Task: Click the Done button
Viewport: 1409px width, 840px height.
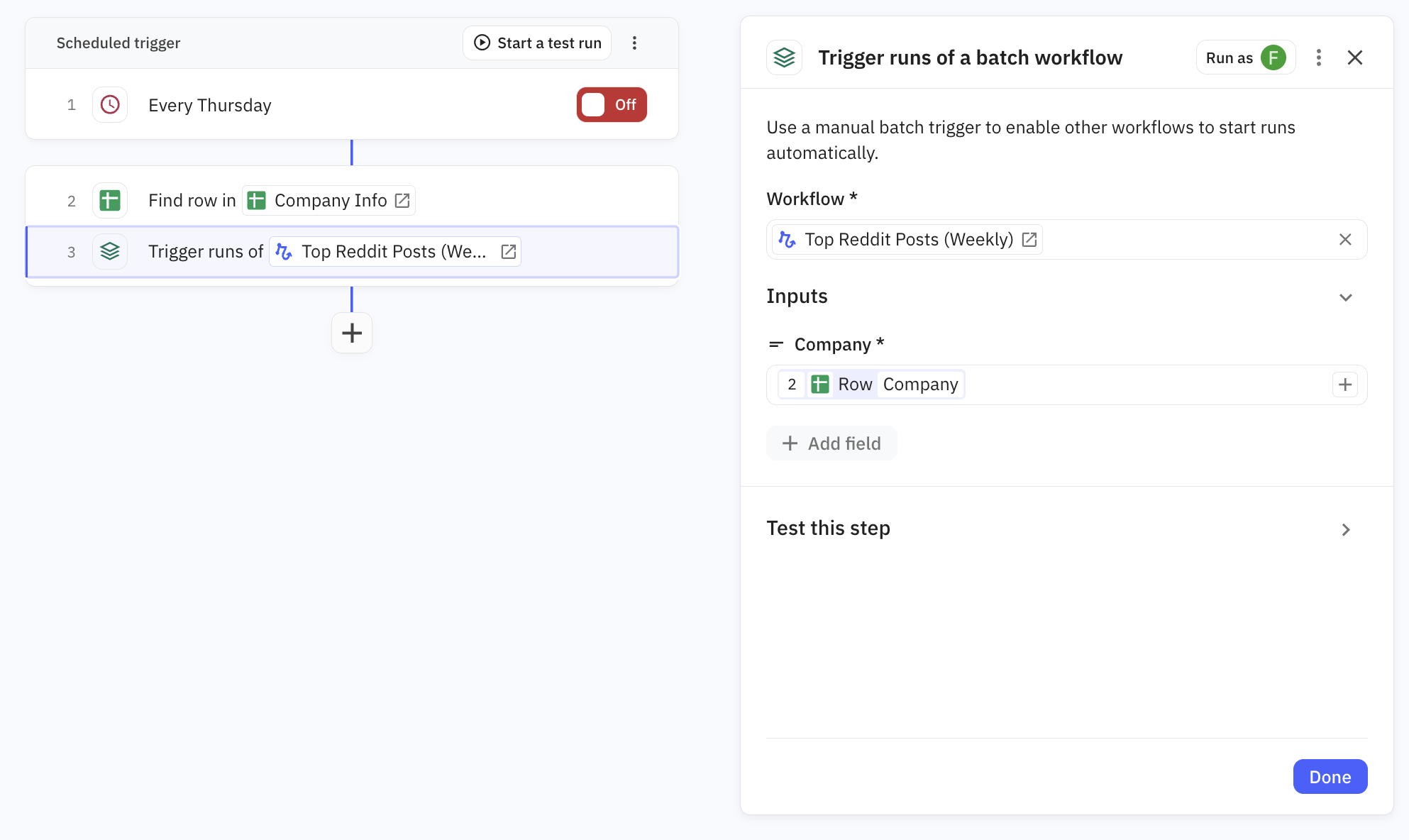Action: coord(1330,777)
